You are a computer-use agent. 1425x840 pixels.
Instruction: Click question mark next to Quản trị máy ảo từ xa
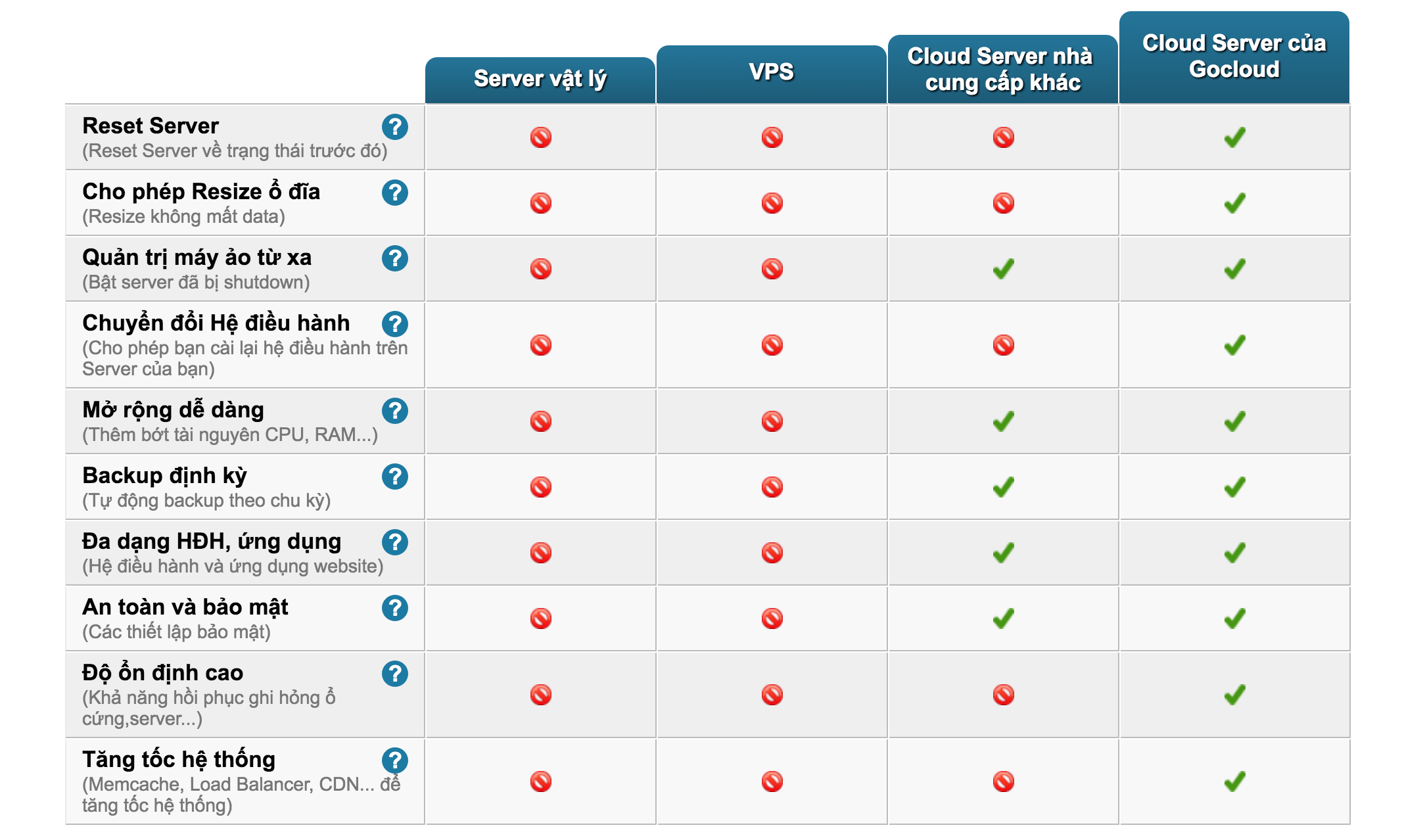[x=395, y=258]
